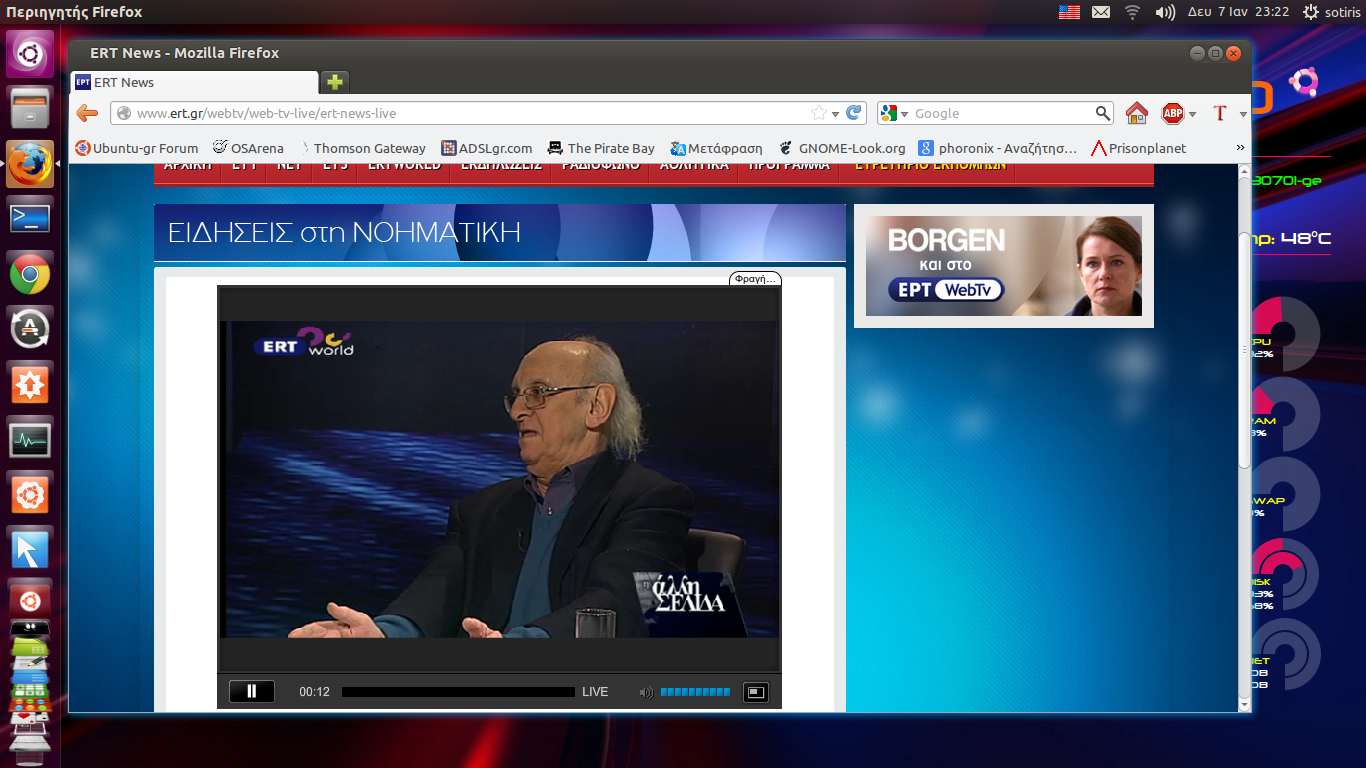This screenshot has width=1366, height=768.
Task: Open Terminal from the Ubuntu launcher
Action: coord(30,218)
